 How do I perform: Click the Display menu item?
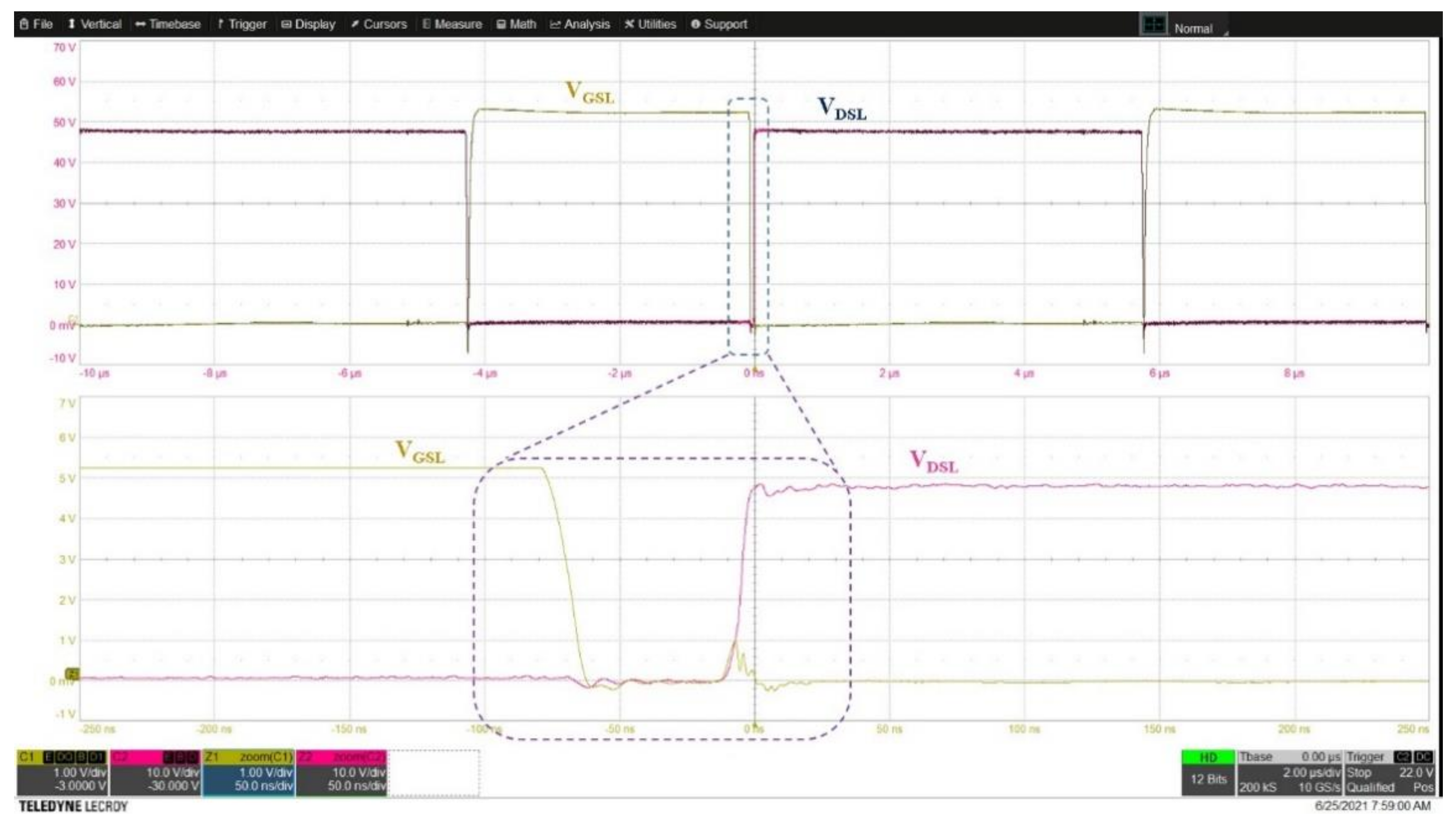pyautogui.click(x=309, y=24)
